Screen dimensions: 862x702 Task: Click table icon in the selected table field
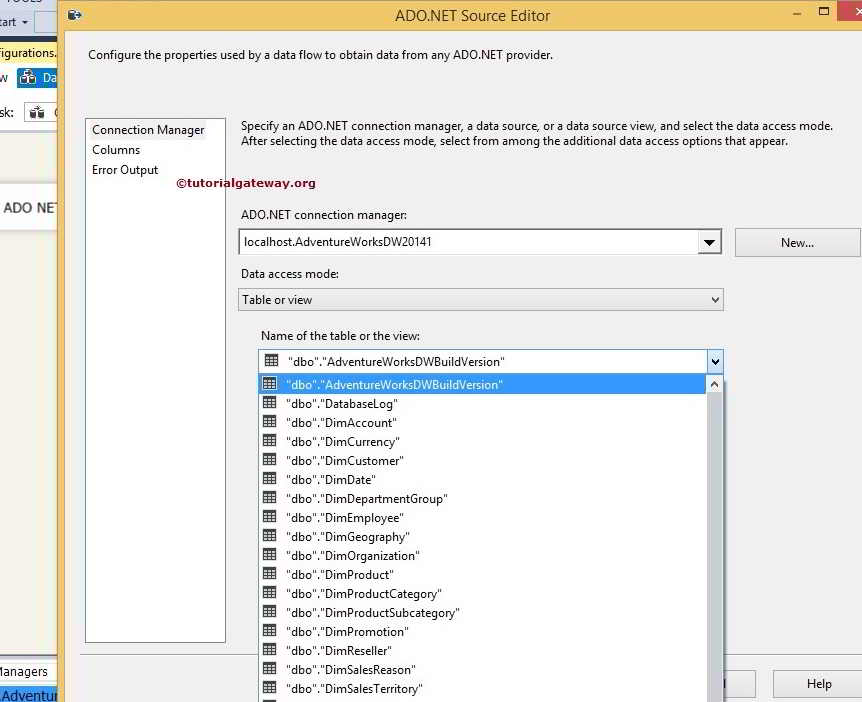click(272, 360)
